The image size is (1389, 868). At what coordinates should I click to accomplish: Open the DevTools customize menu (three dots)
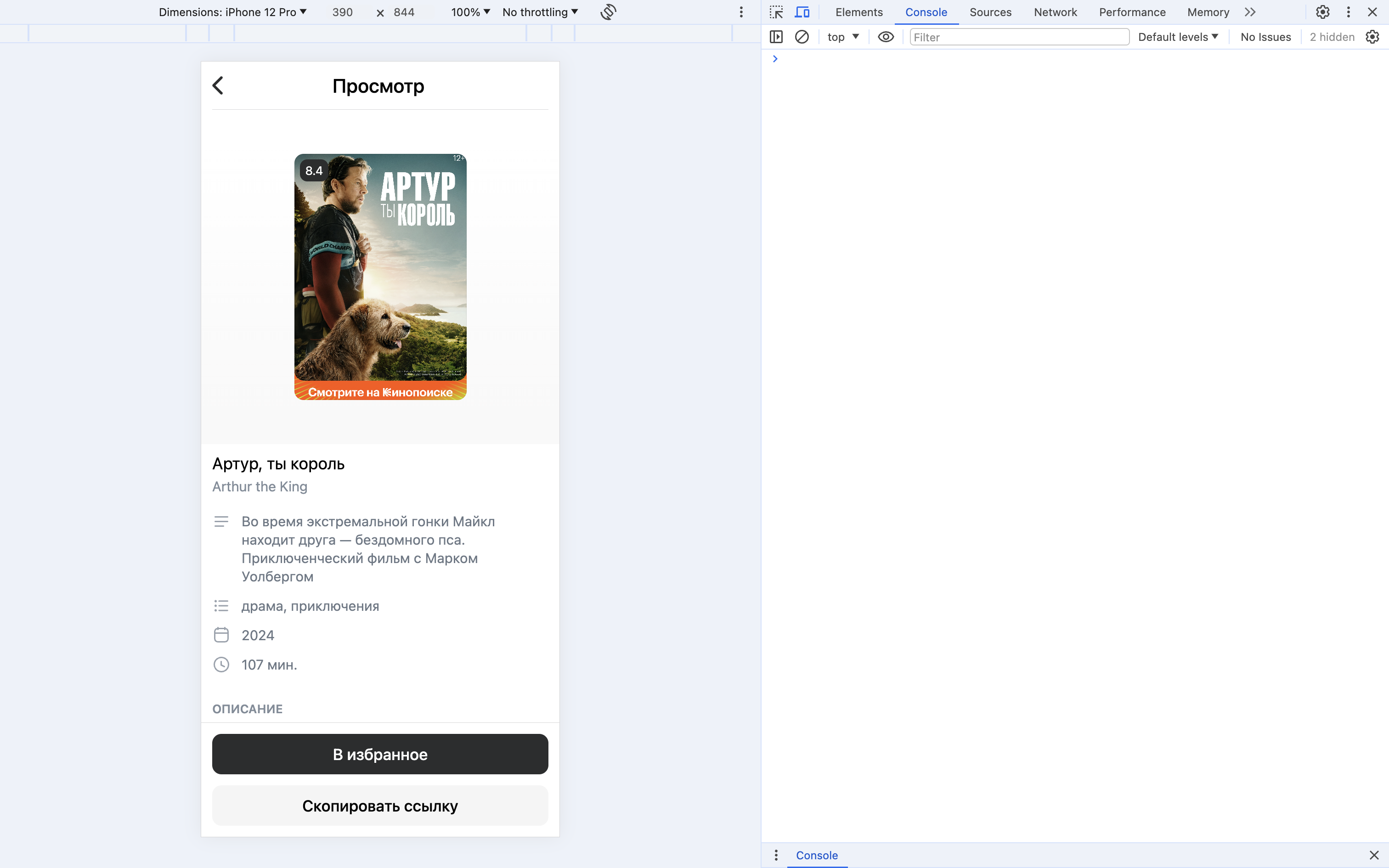click(1348, 12)
